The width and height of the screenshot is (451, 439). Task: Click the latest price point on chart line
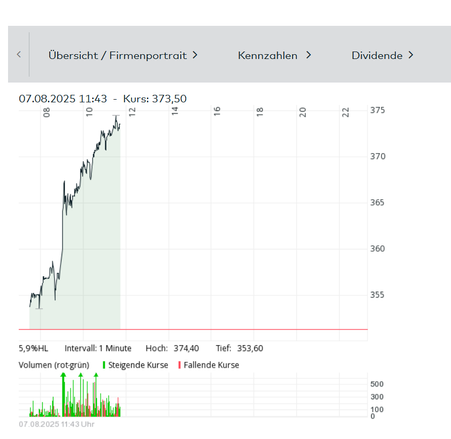120,125
